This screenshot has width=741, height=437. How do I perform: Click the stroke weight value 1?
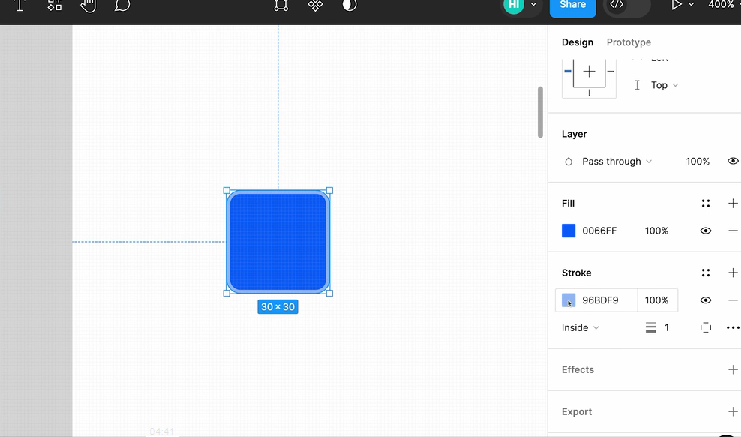pyautogui.click(x=667, y=327)
